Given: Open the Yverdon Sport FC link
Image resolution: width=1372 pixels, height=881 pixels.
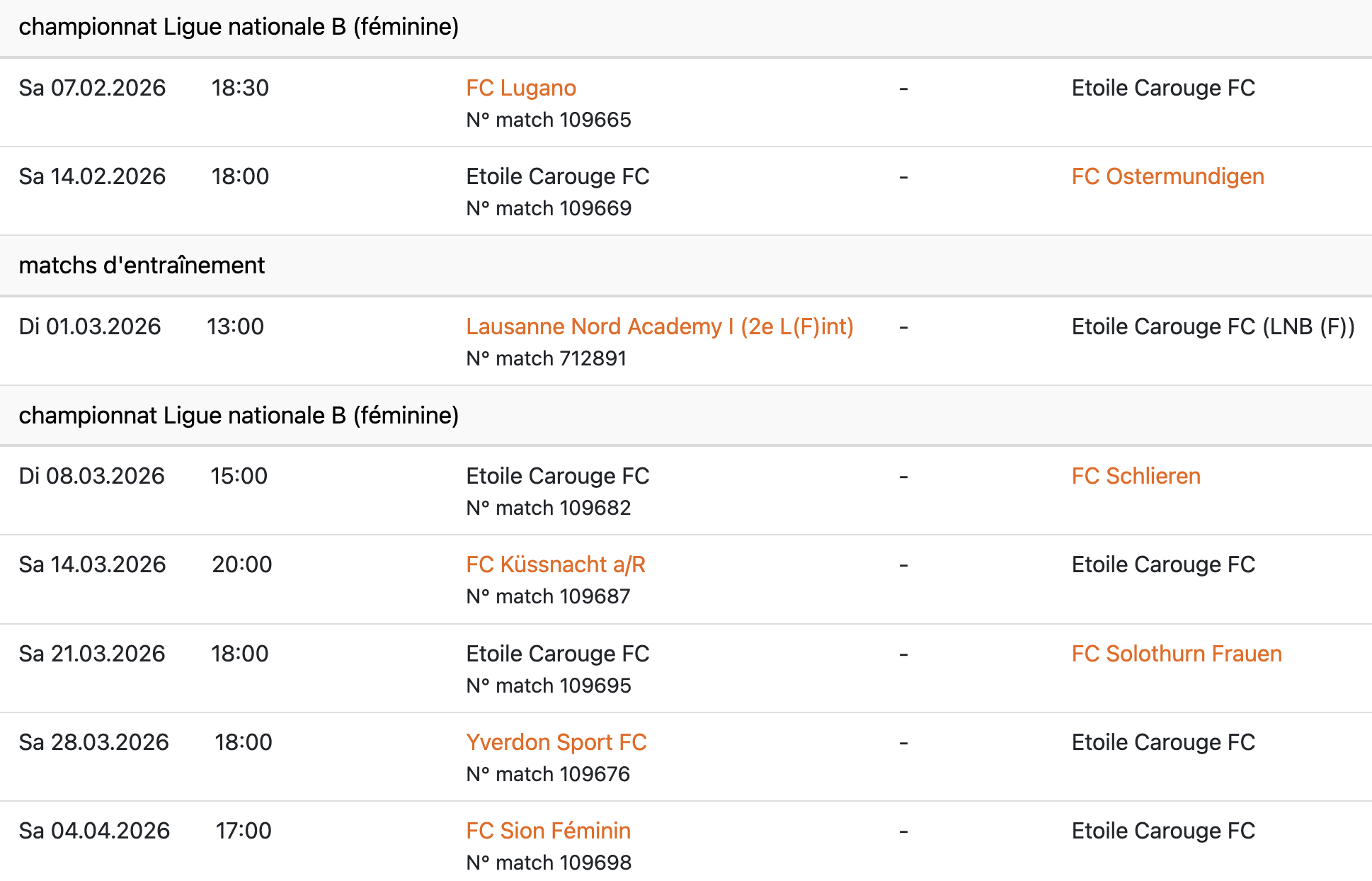Looking at the screenshot, I should click(x=556, y=742).
